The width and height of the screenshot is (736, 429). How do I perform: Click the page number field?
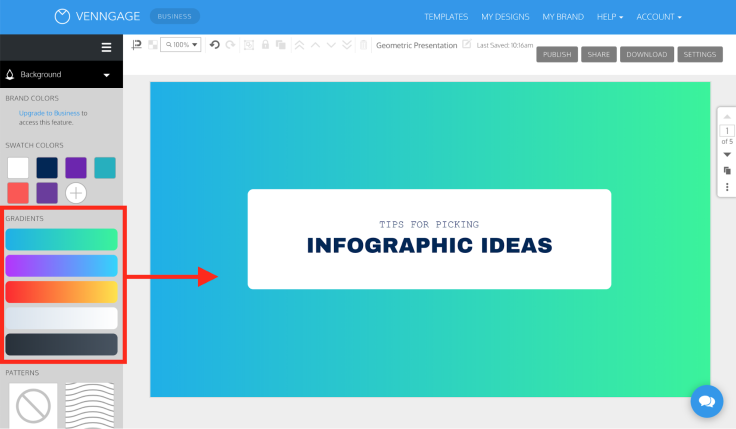click(x=727, y=130)
